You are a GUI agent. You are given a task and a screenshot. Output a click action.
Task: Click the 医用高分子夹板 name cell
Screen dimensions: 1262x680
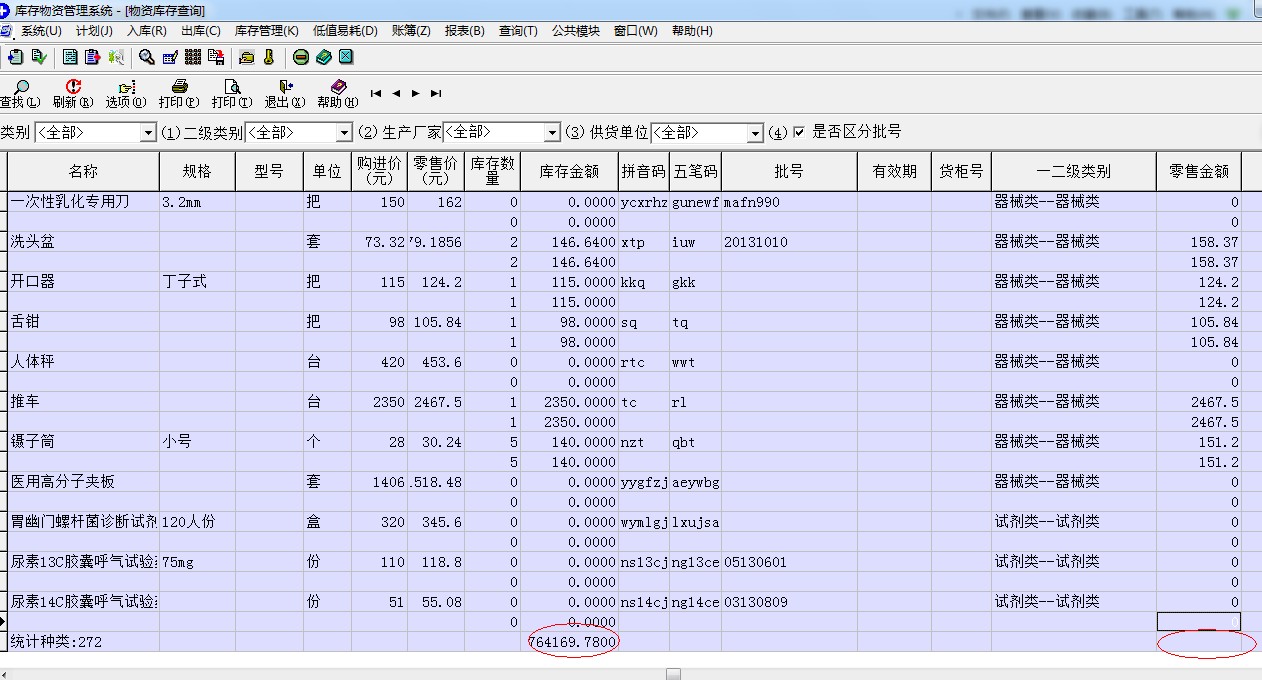pos(83,482)
